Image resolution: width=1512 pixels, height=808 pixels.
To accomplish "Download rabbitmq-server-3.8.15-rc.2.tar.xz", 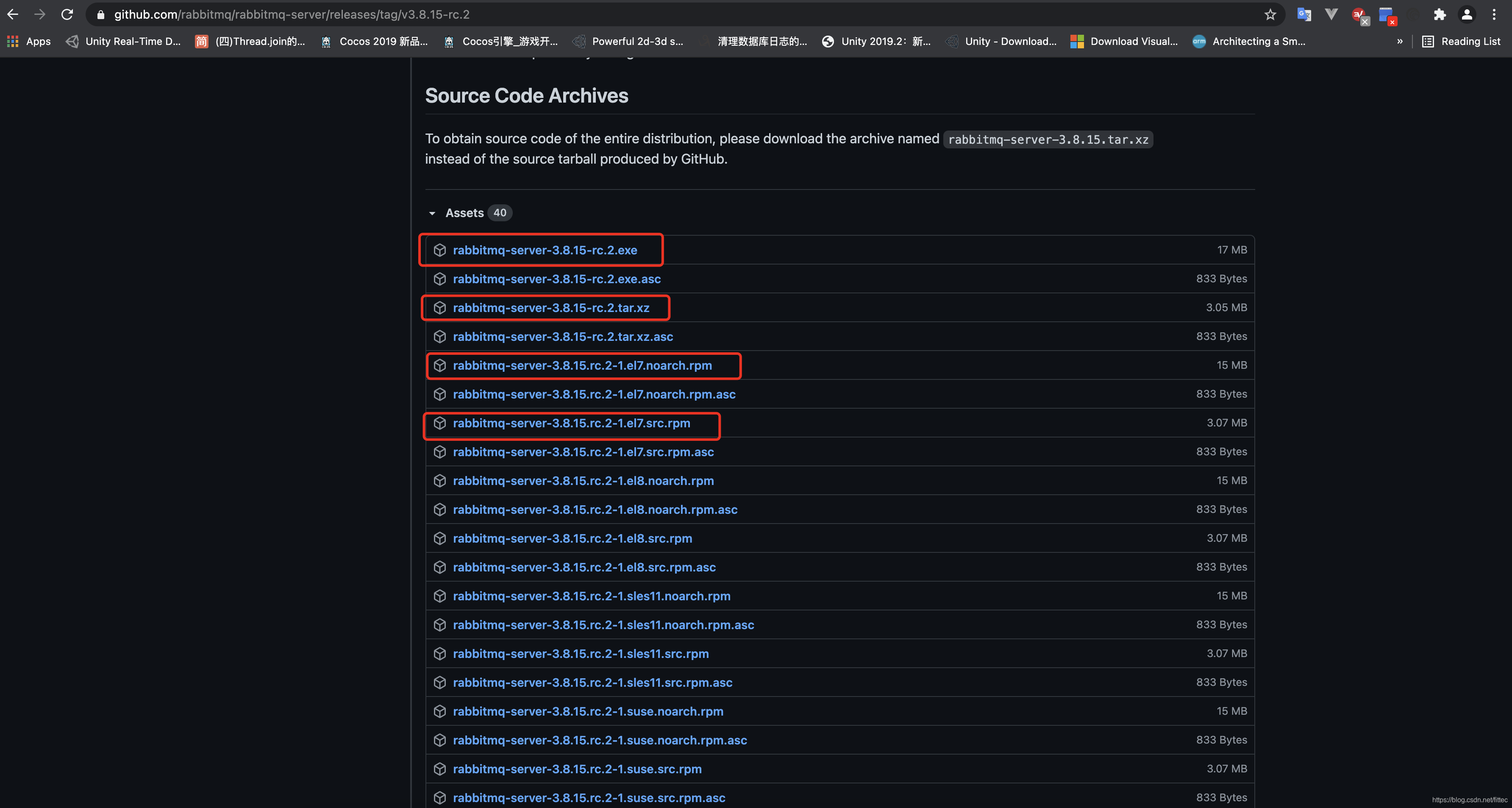I will 551,308.
